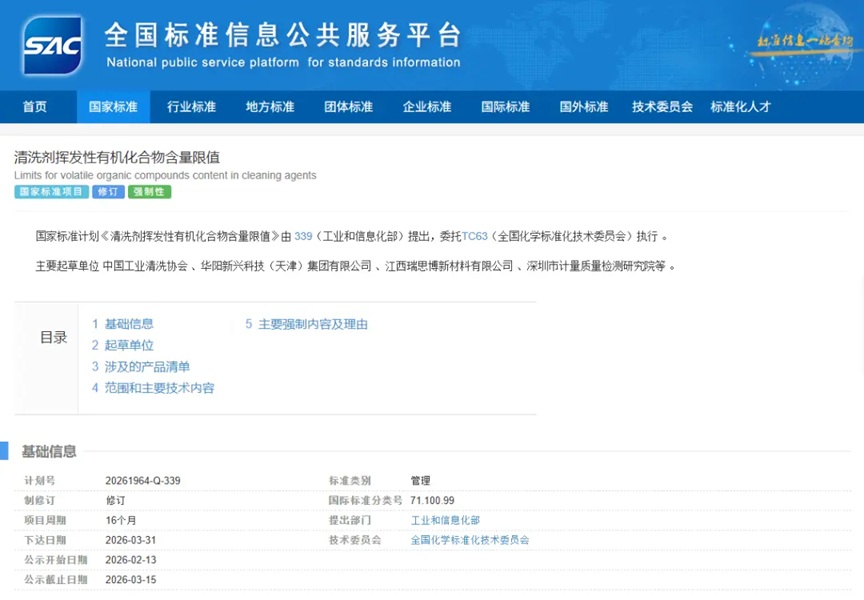Viewport: 864px width, 600px height.
Task: Select the 国家标准 nav tab
Action: point(113,107)
